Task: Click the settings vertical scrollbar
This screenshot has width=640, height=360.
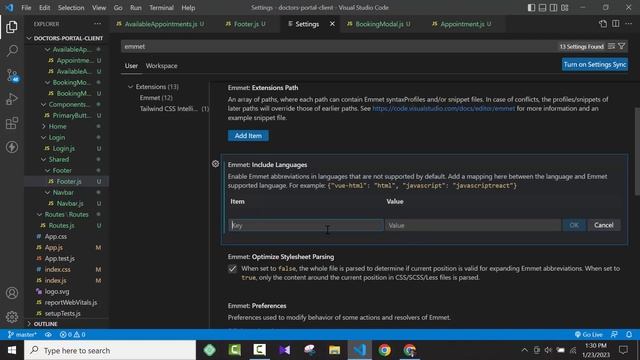Action: [x=637, y=151]
